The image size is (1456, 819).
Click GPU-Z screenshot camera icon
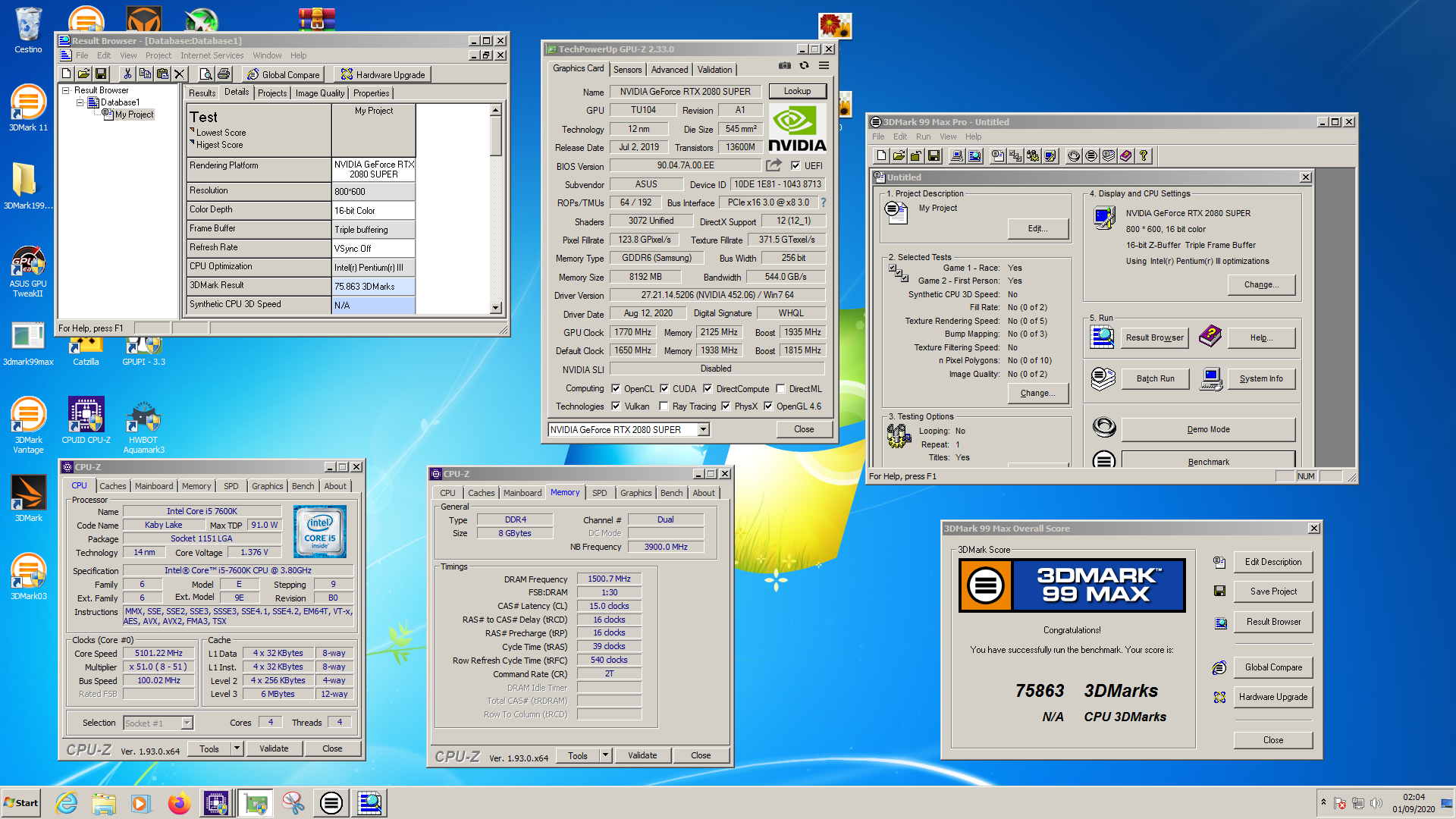click(785, 66)
